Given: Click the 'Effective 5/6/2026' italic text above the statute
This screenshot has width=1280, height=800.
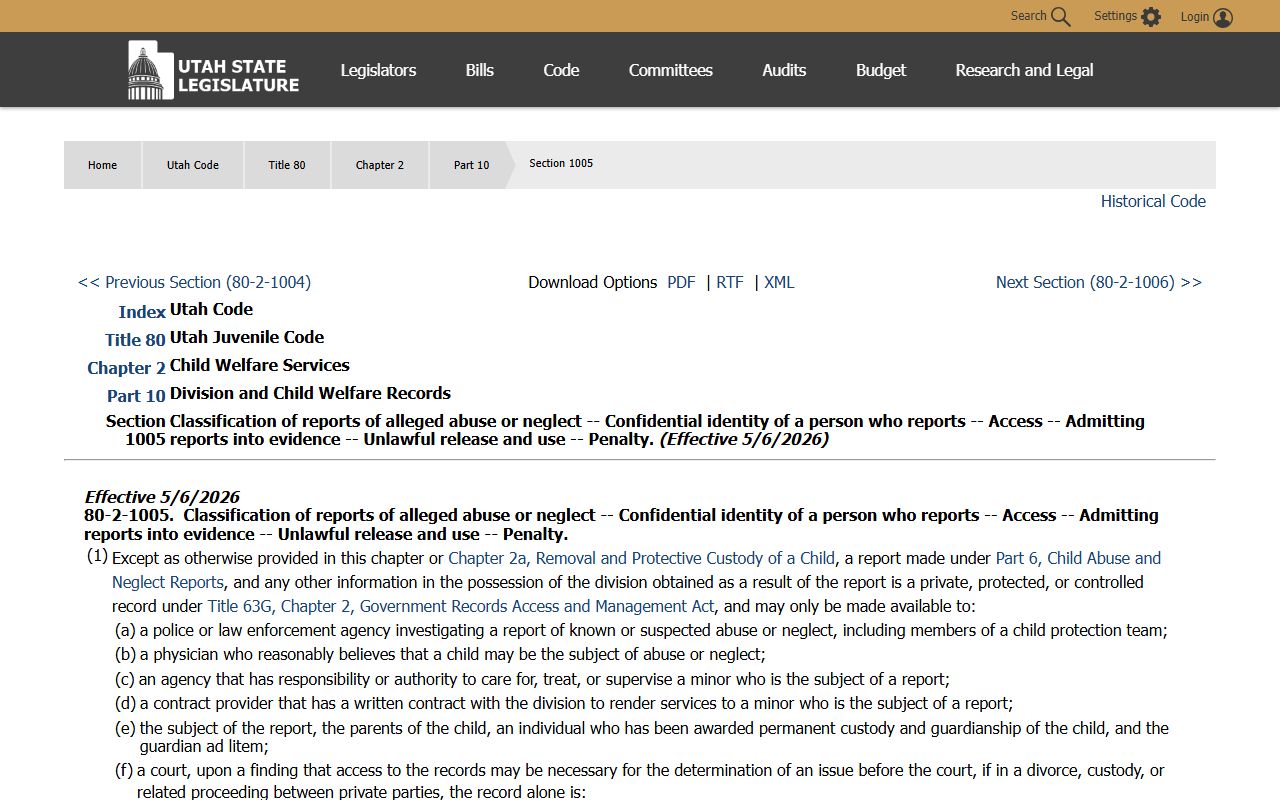Looking at the screenshot, I should [x=162, y=497].
